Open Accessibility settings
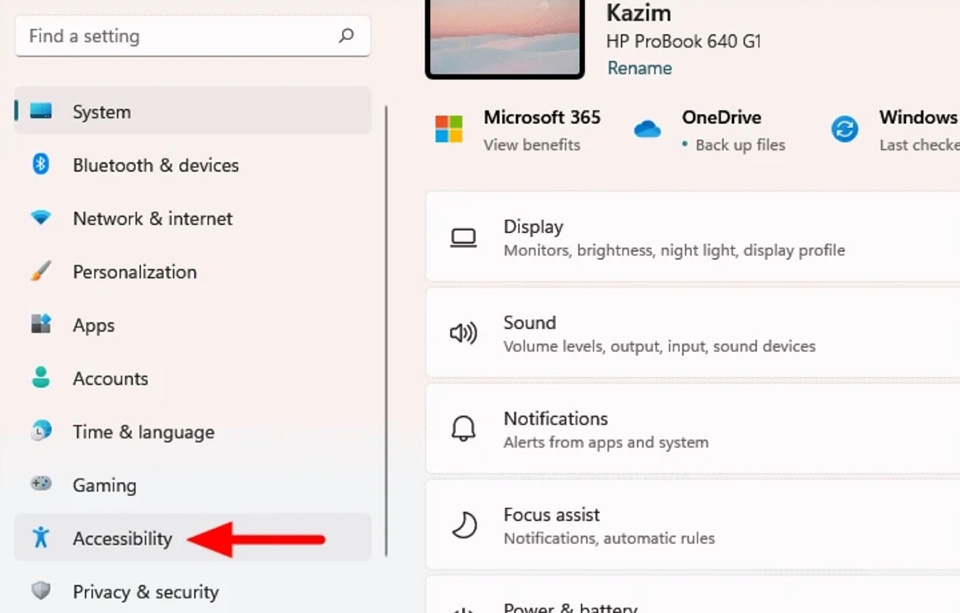The width and height of the screenshot is (960, 613). [193, 537]
